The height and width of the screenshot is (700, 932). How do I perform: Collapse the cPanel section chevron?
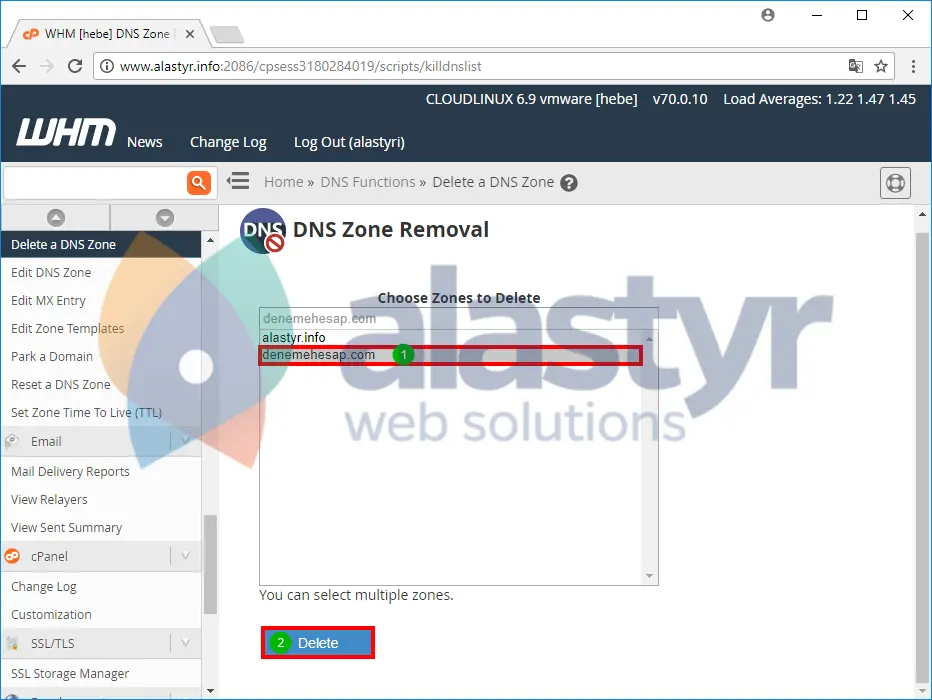tap(185, 556)
